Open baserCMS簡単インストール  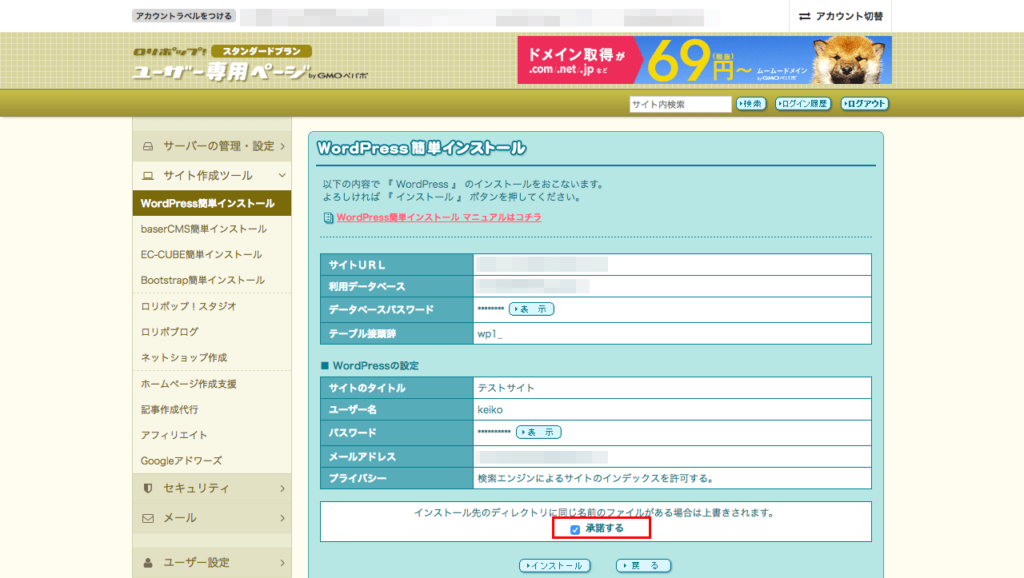(204, 229)
